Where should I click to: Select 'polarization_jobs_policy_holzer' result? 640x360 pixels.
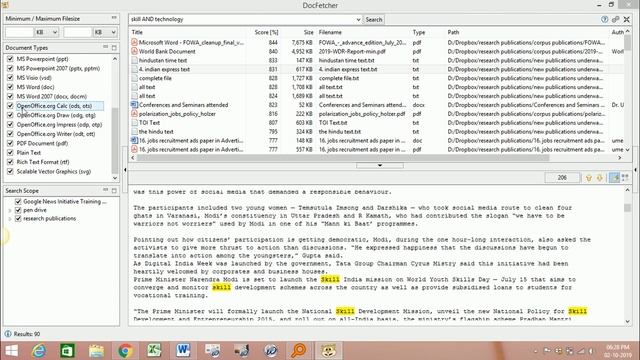[377, 114]
